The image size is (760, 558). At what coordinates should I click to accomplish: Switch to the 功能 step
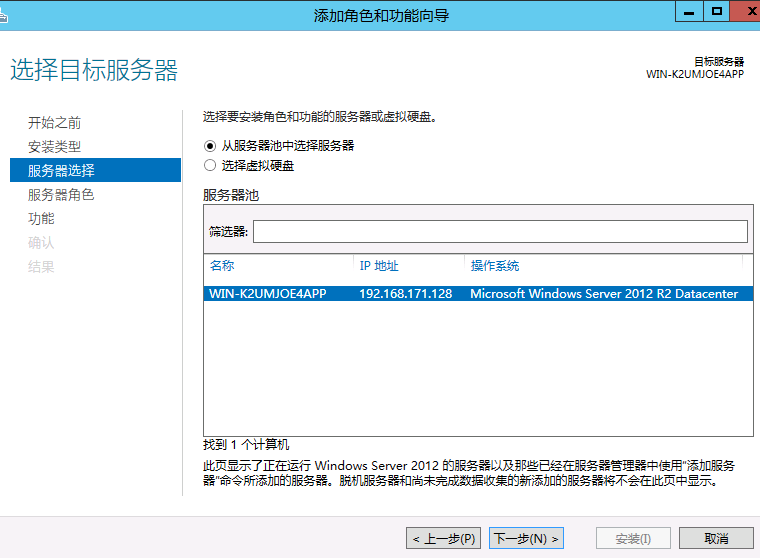click(41, 218)
